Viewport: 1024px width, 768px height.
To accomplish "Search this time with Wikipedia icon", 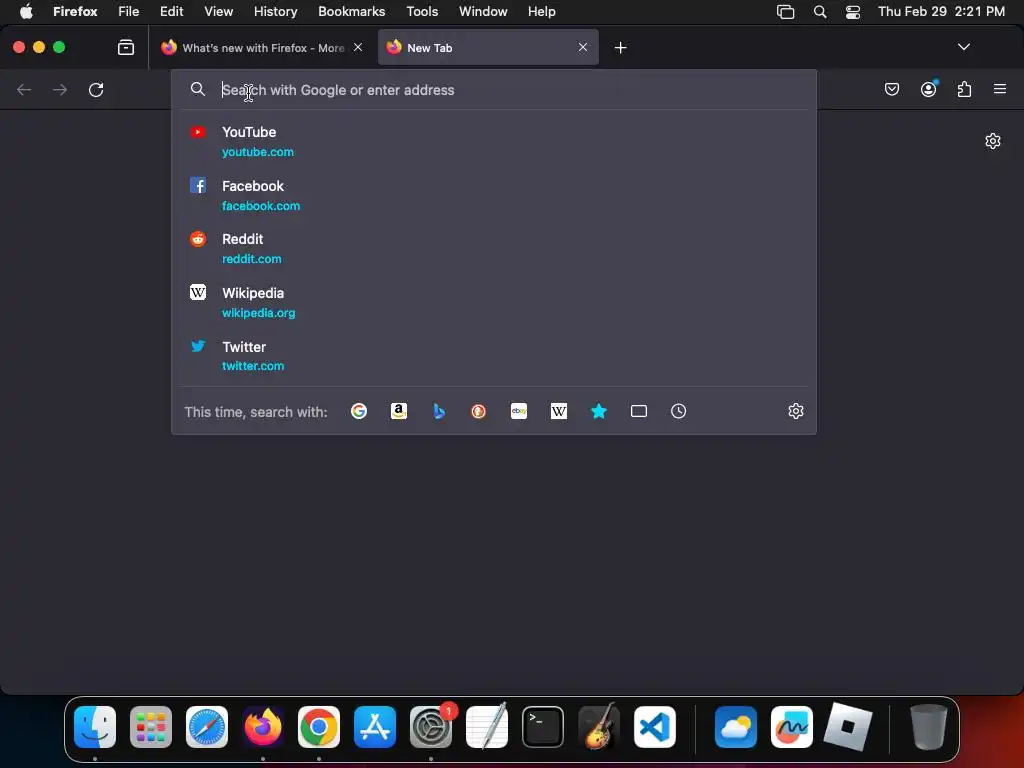I will [559, 411].
